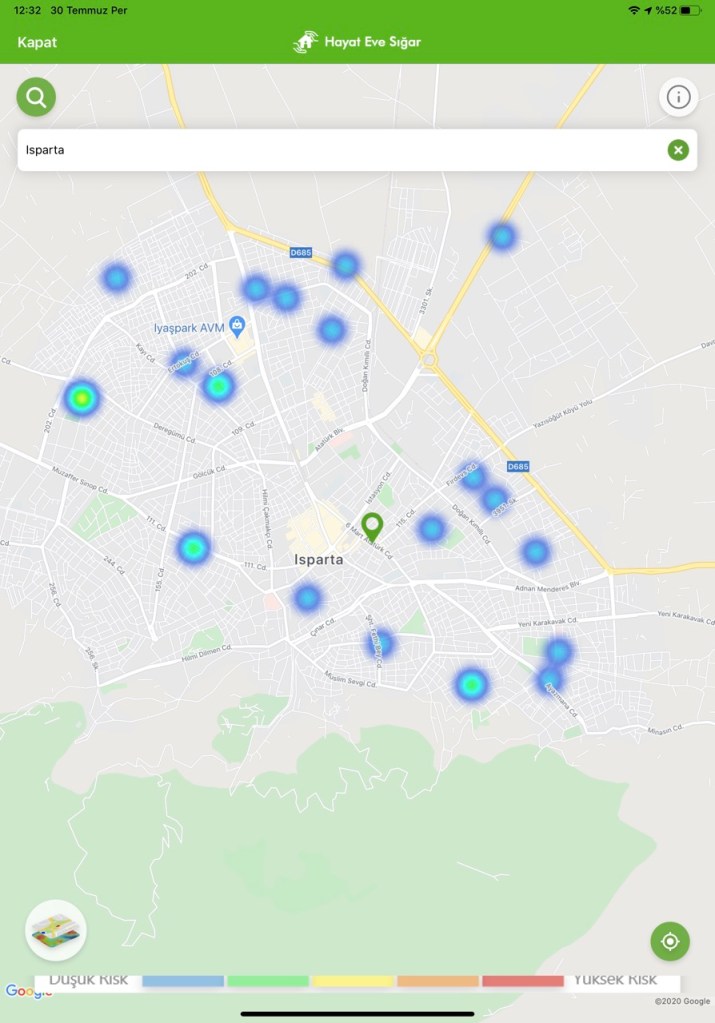715x1023 pixels.
Task: Tap the green search magnifier button
Action: tap(36, 97)
